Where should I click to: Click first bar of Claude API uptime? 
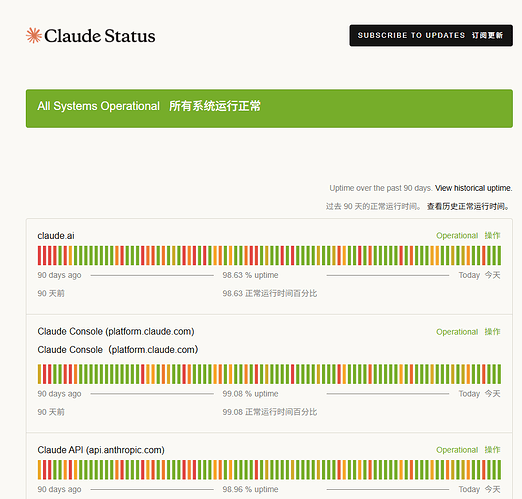[39, 470]
